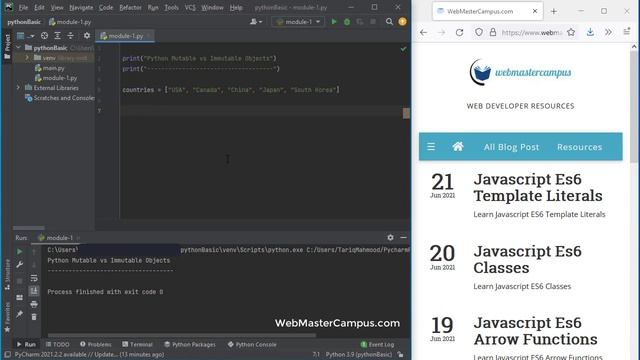Toggle scroll to end of output
The height and width of the screenshot is (360, 640).
34,291
